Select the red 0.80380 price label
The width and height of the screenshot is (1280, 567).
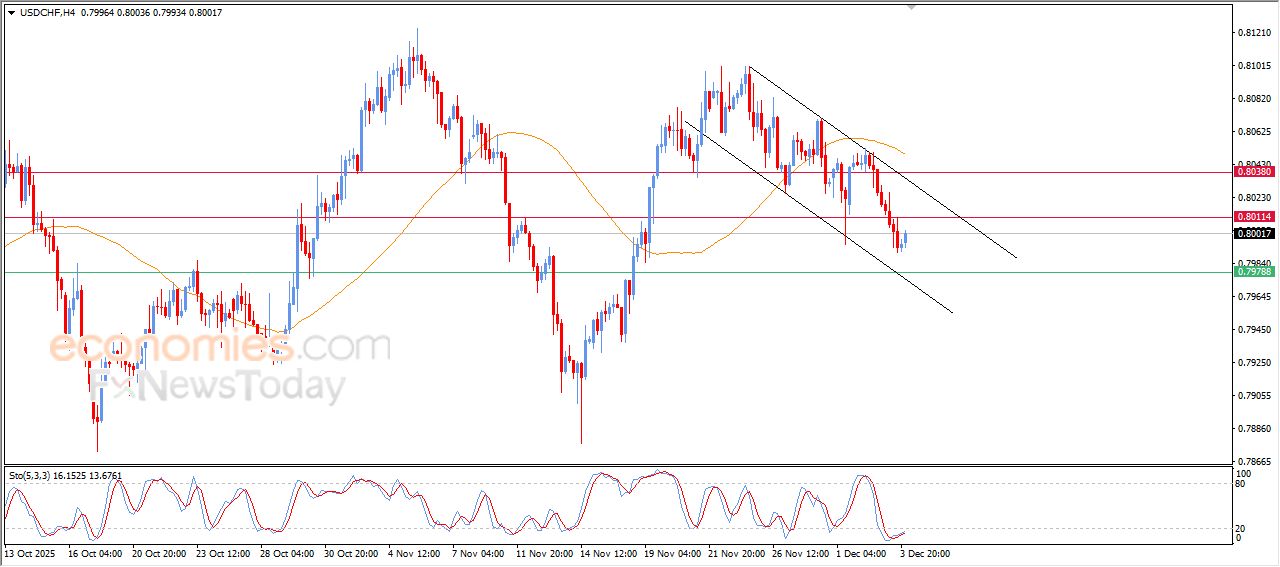click(1253, 172)
